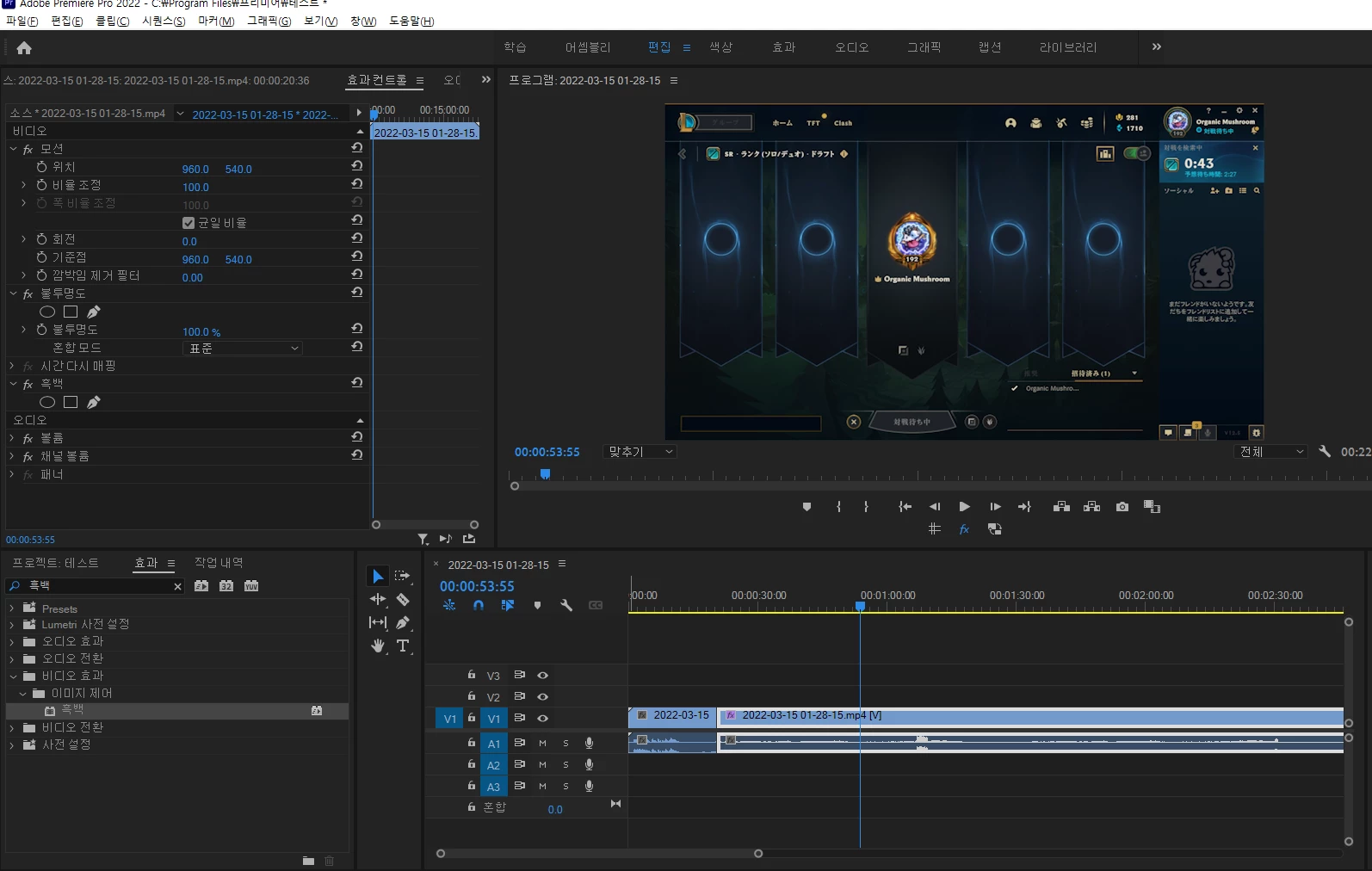Click new custom bin folder icon in effects panel
Viewport: 1372px width, 871px height.
tap(308, 861)
